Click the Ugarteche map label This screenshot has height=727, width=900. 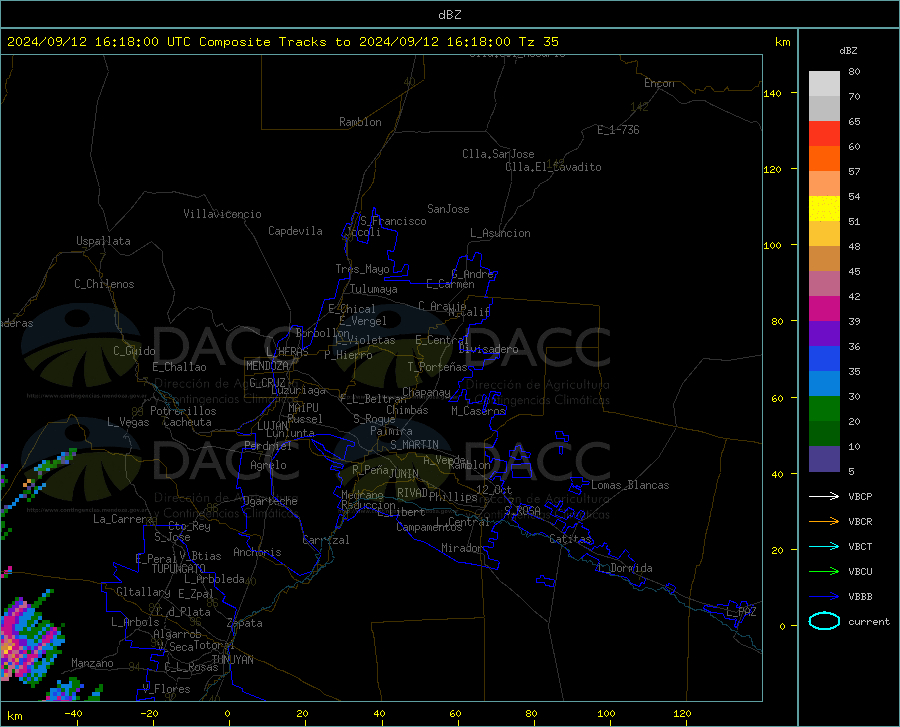click(270, 501)
